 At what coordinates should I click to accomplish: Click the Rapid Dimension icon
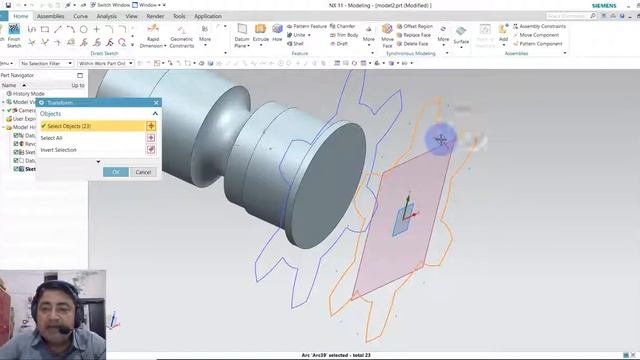click(x=153, y=29)
